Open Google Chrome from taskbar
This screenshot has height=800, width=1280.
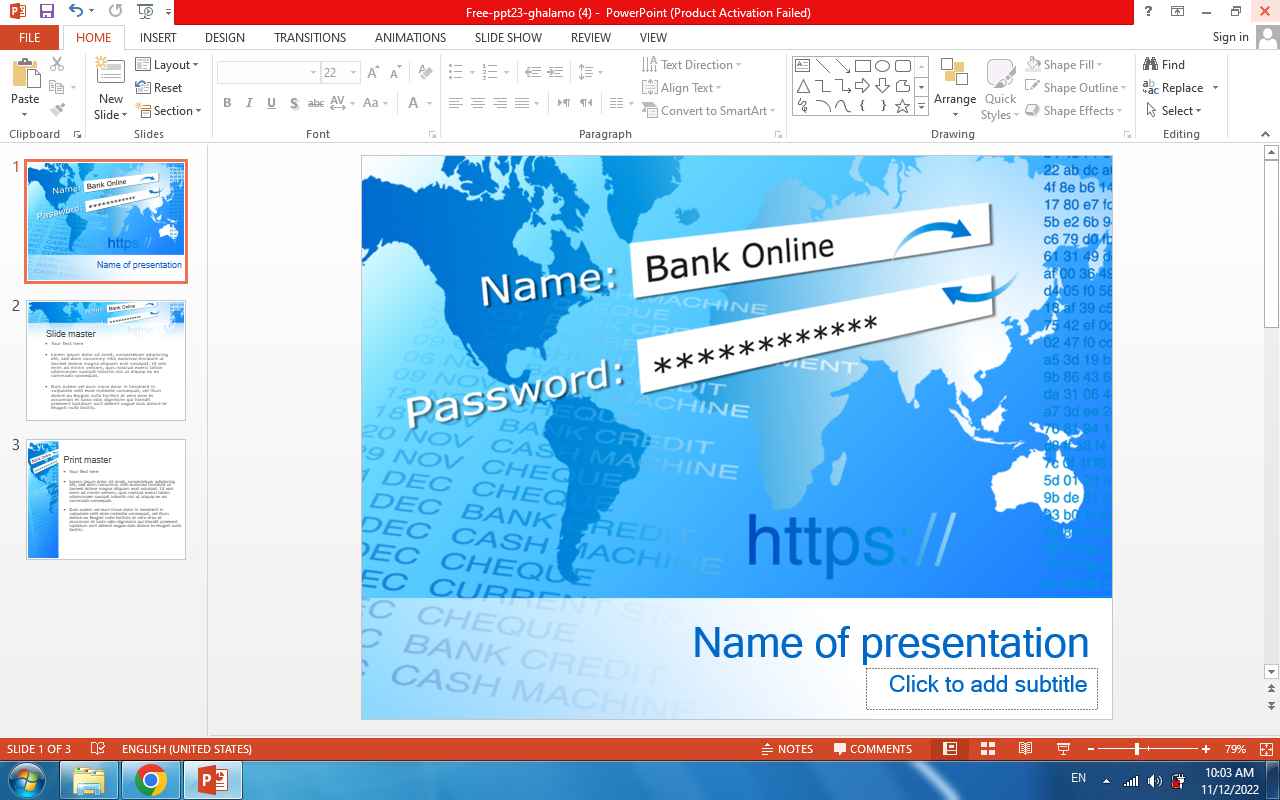151,779
